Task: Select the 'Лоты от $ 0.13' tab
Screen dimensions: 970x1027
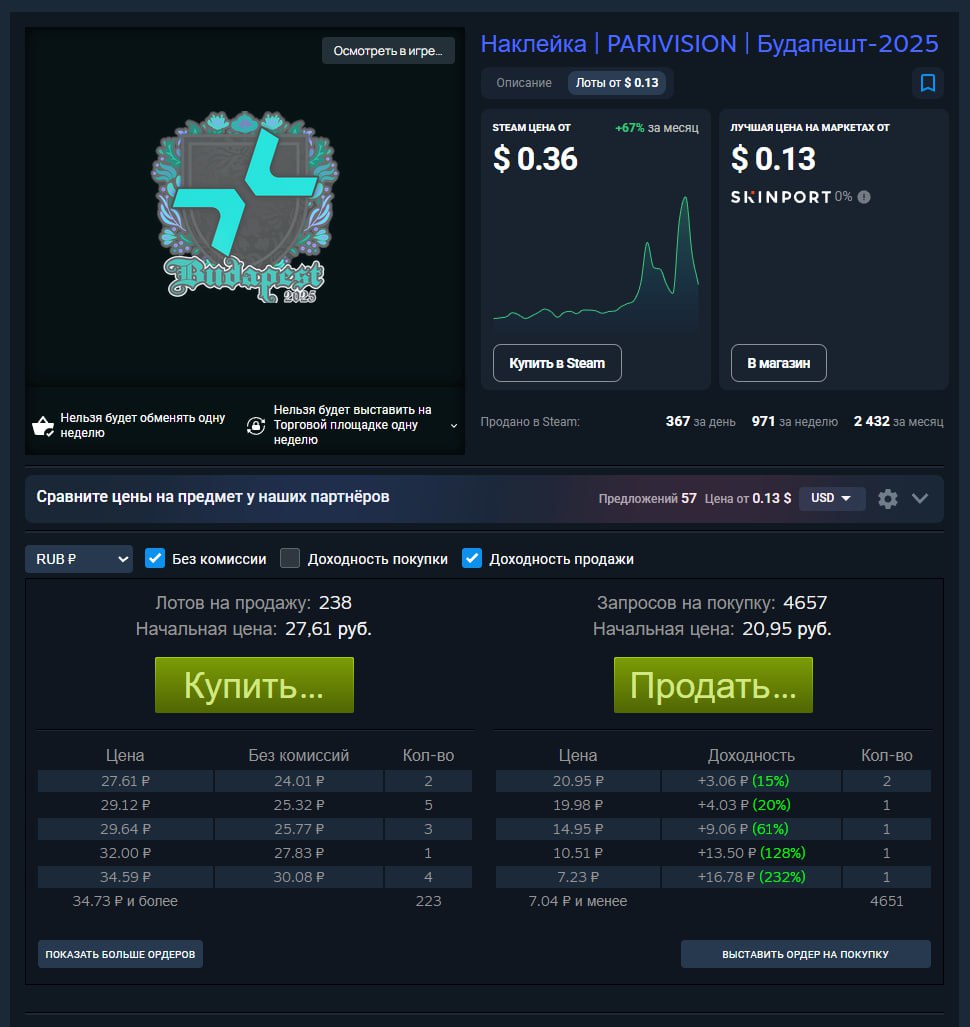Action: click(x=617, y=83)
